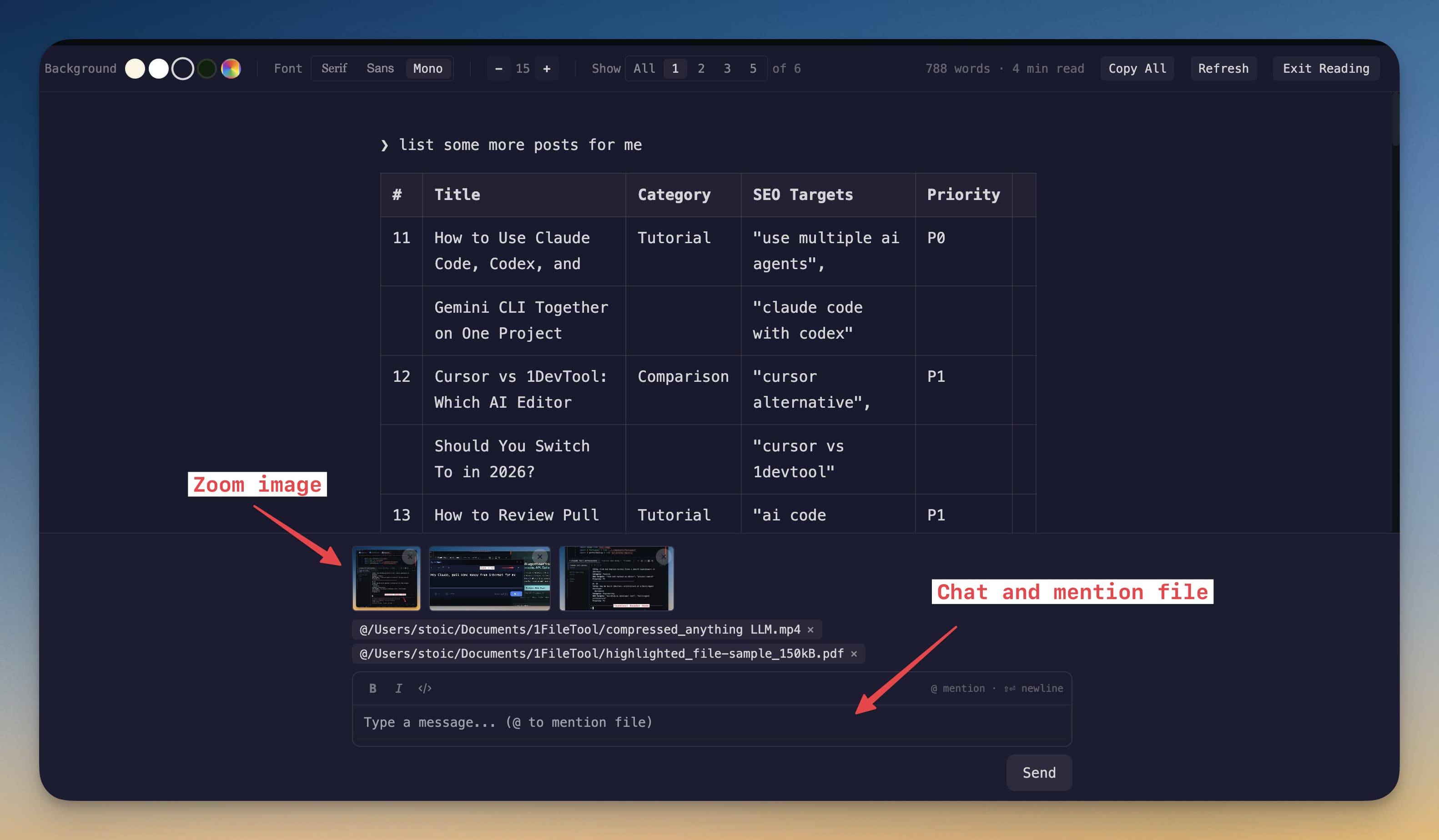Increase the reading font size

click(547, 69)
